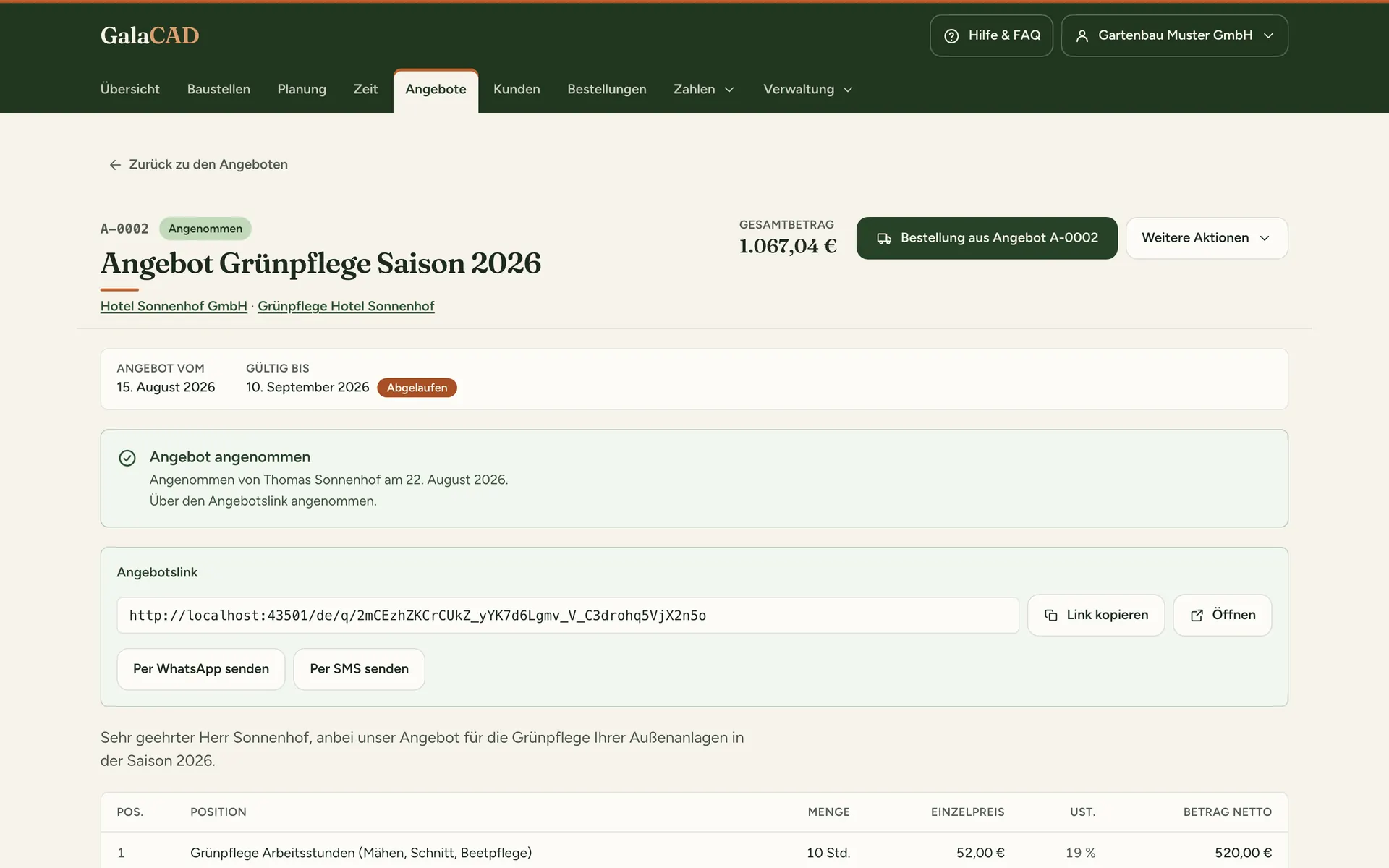
Task: Click the question mark help icon
Action: tap(951, 35)
